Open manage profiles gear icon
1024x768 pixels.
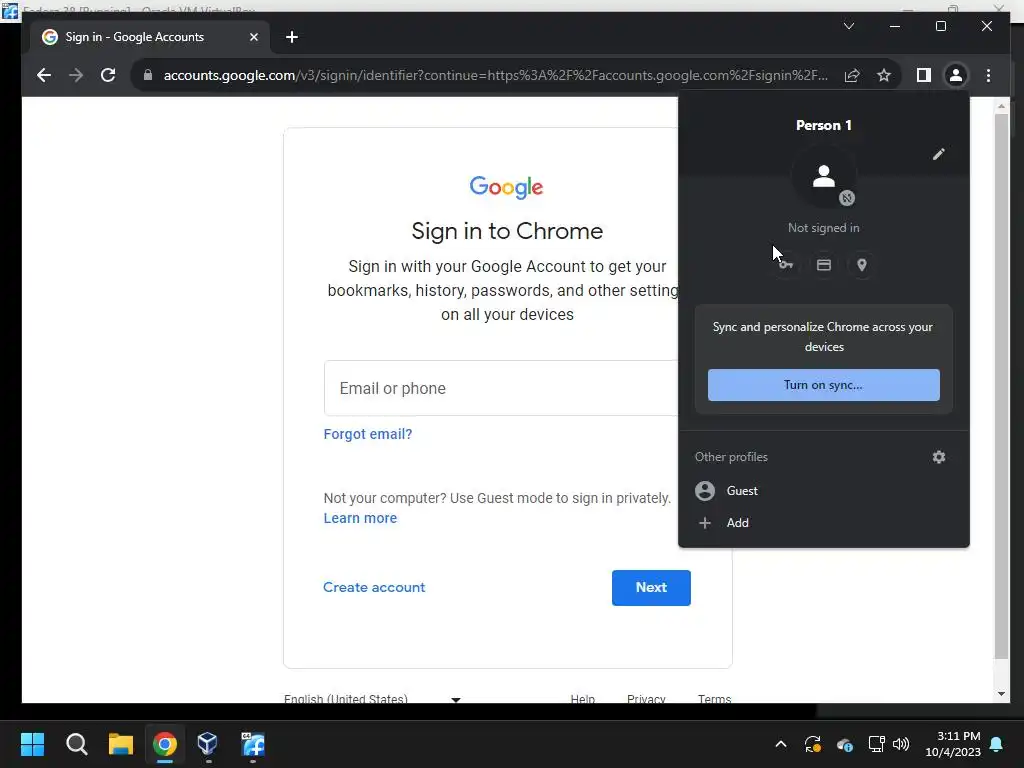938,456
